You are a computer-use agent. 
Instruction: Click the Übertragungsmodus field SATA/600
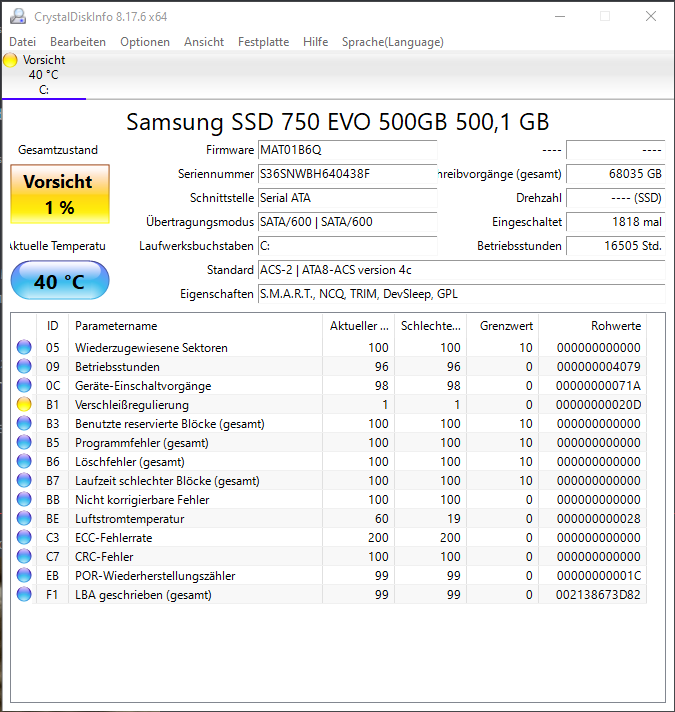tap(348, 222)
